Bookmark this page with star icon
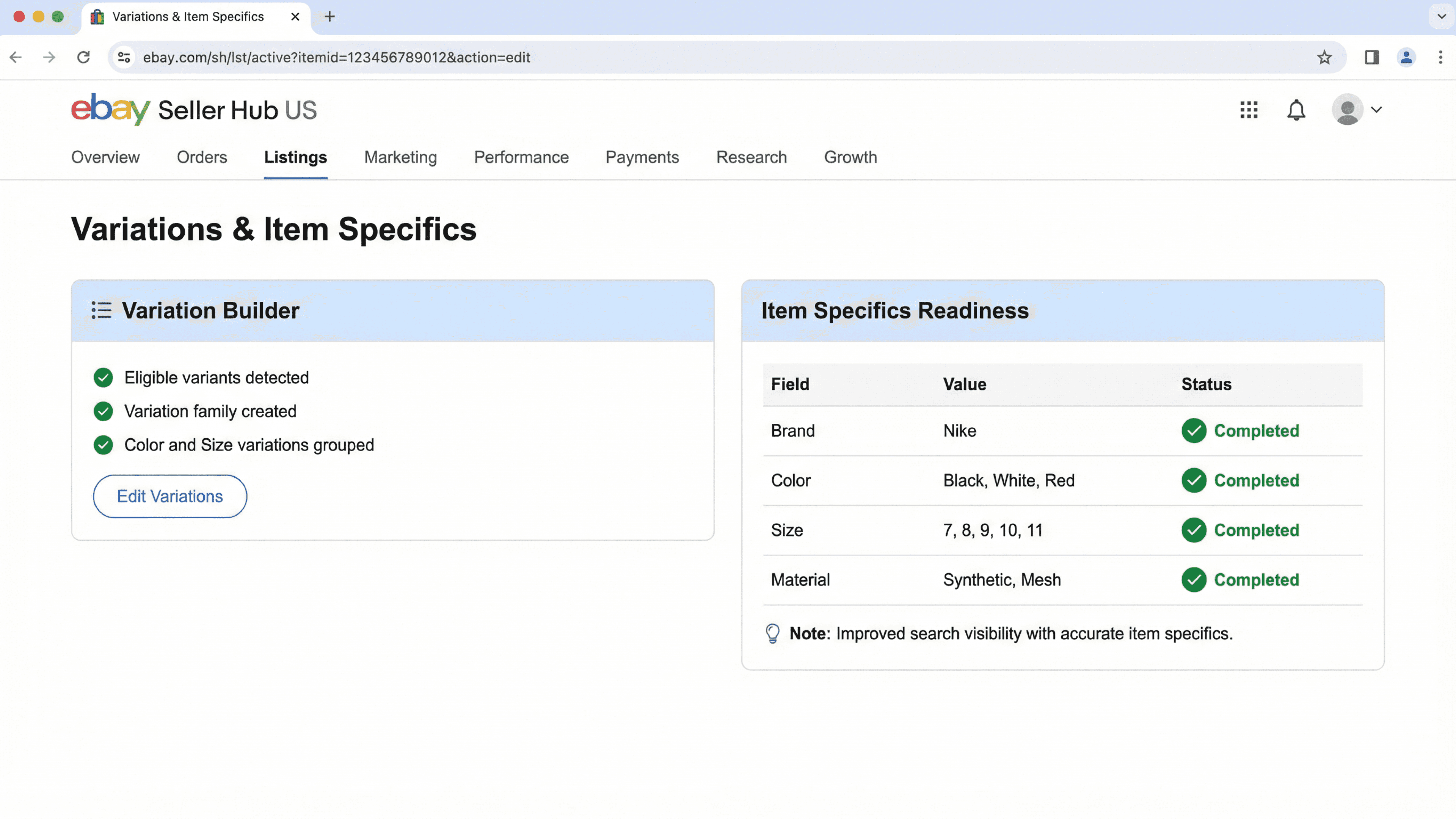 click(1324, 57)
